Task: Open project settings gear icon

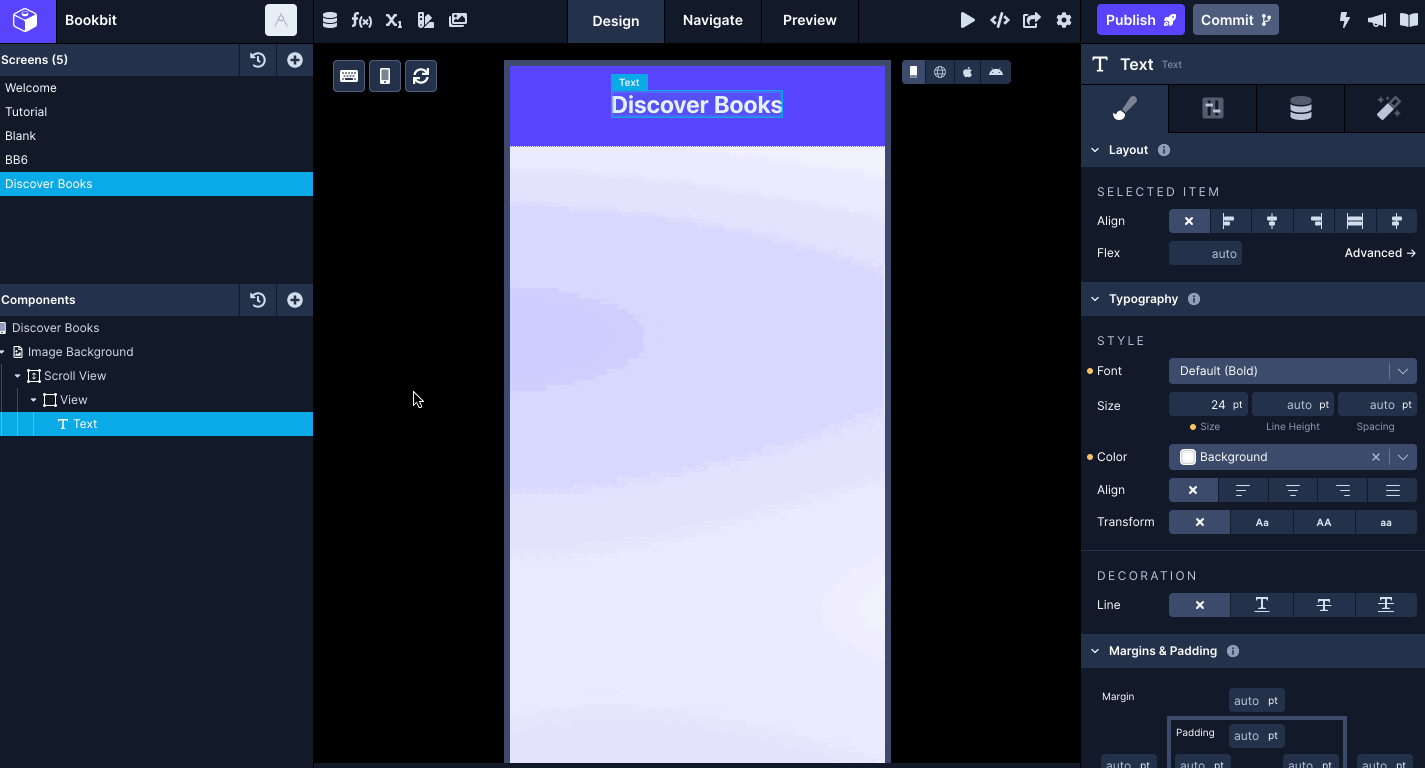Action: 1064,20
